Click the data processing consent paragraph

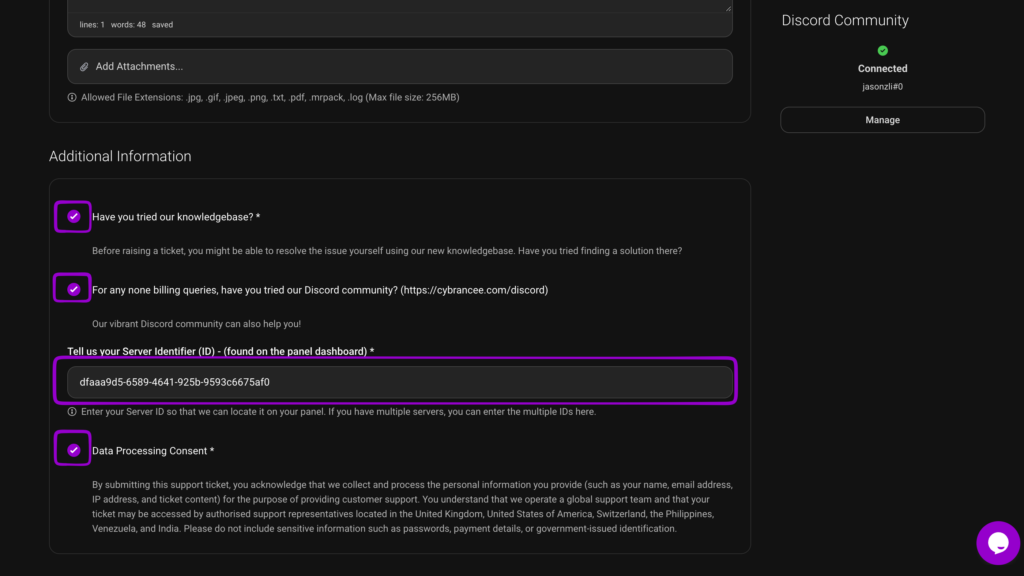pos(412,507)
